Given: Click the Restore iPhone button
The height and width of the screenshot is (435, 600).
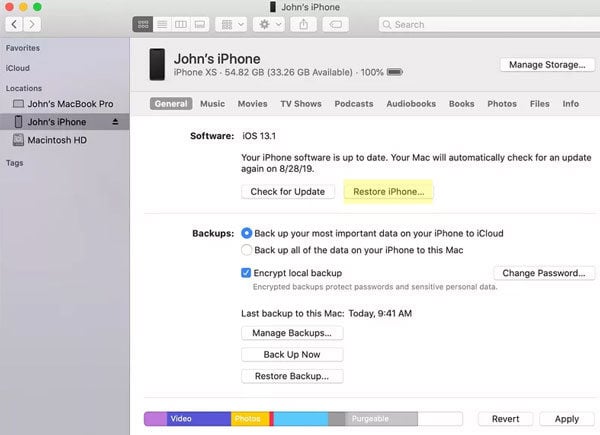Looking at the screenshot, I should coord(387,191).
